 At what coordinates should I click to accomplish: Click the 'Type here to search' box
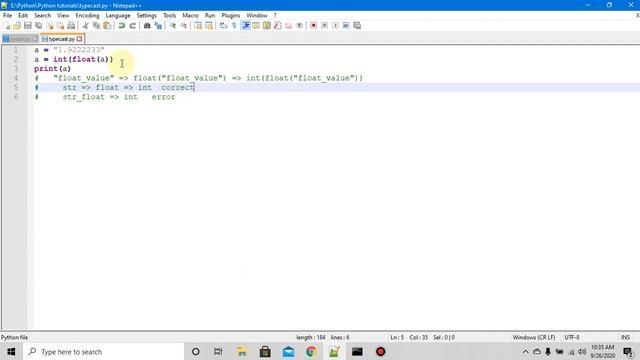(x=104, y=352)
